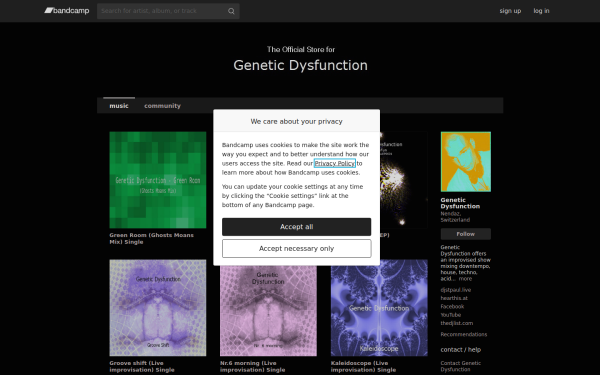
Task: Click Accept all cookies button
Action: (297, 227)
